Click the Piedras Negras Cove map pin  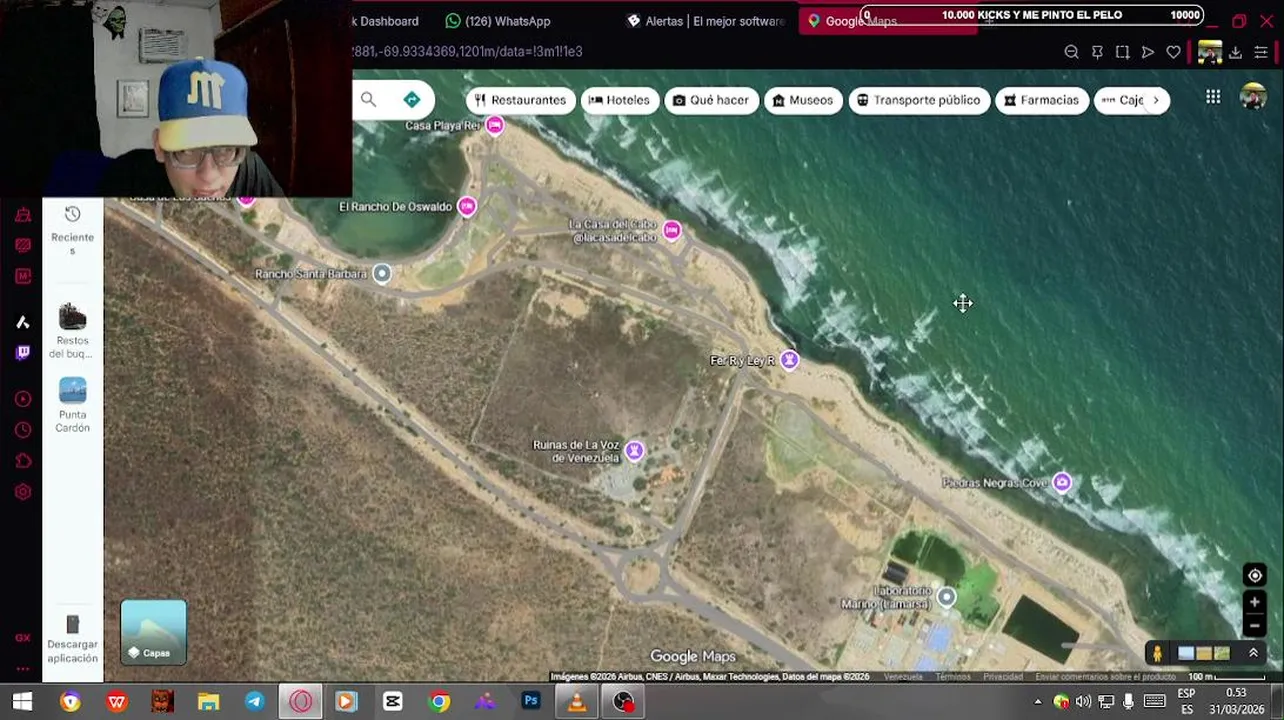tap(1062, 483)
